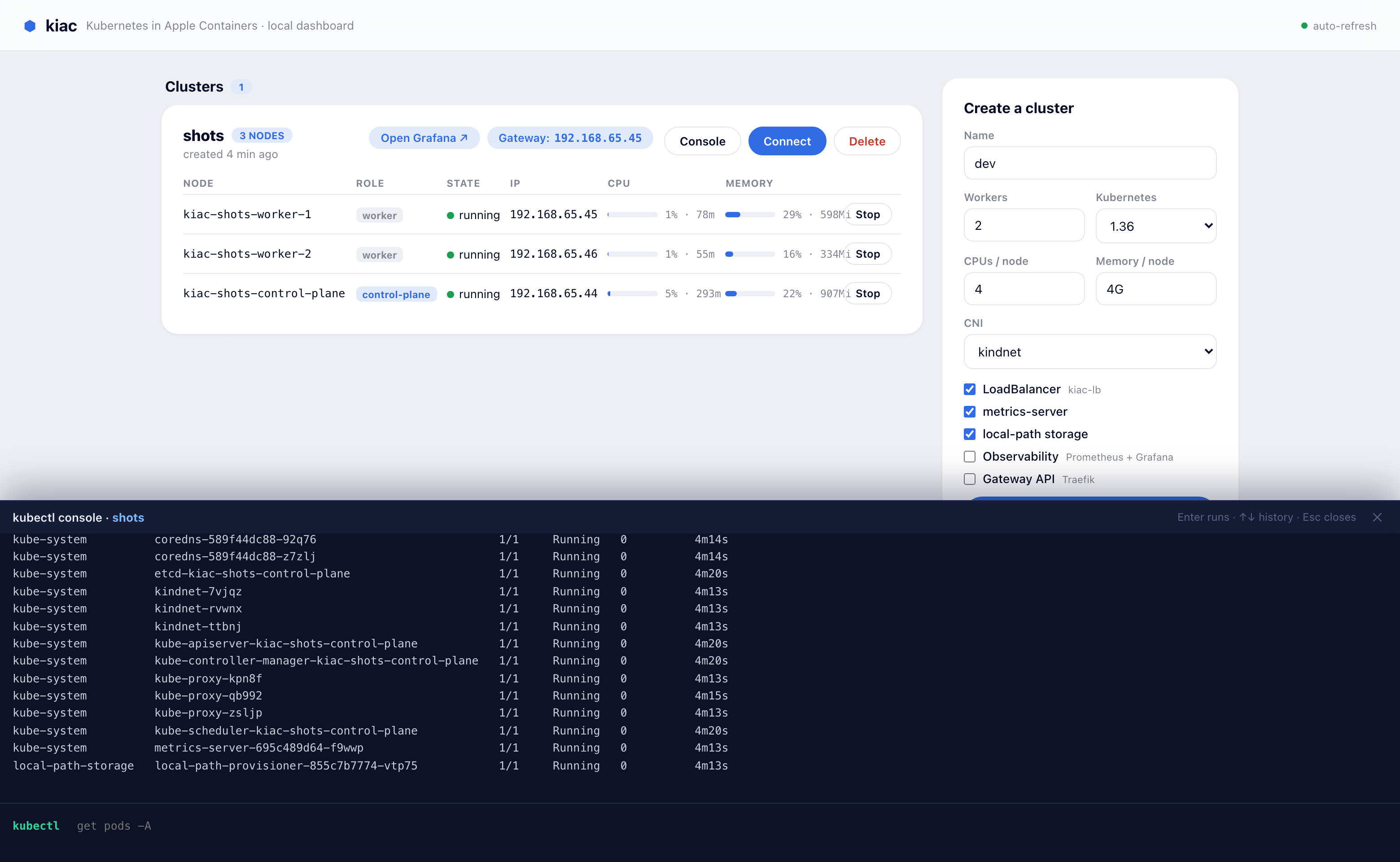Open the Console for shots cluster
The image size is (1400, 862).
(x=702, y=141)
